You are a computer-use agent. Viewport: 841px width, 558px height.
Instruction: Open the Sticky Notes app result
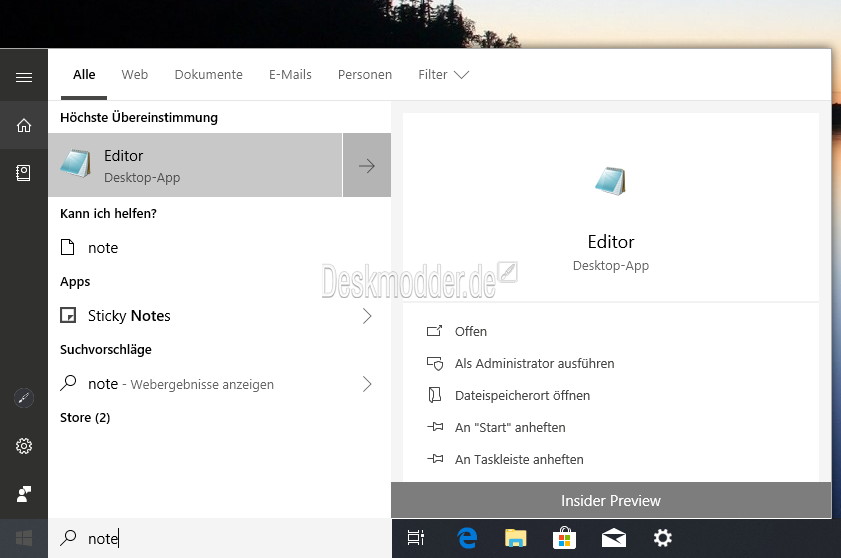click(x=219, y=315)
